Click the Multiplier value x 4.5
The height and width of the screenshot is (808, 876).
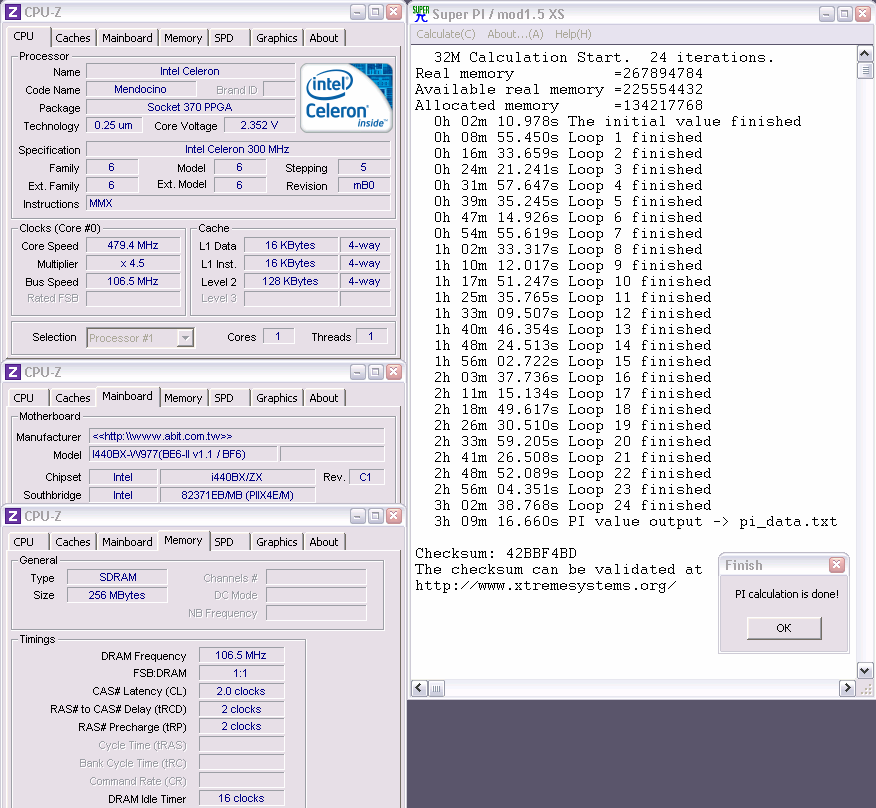click(133, 263)
